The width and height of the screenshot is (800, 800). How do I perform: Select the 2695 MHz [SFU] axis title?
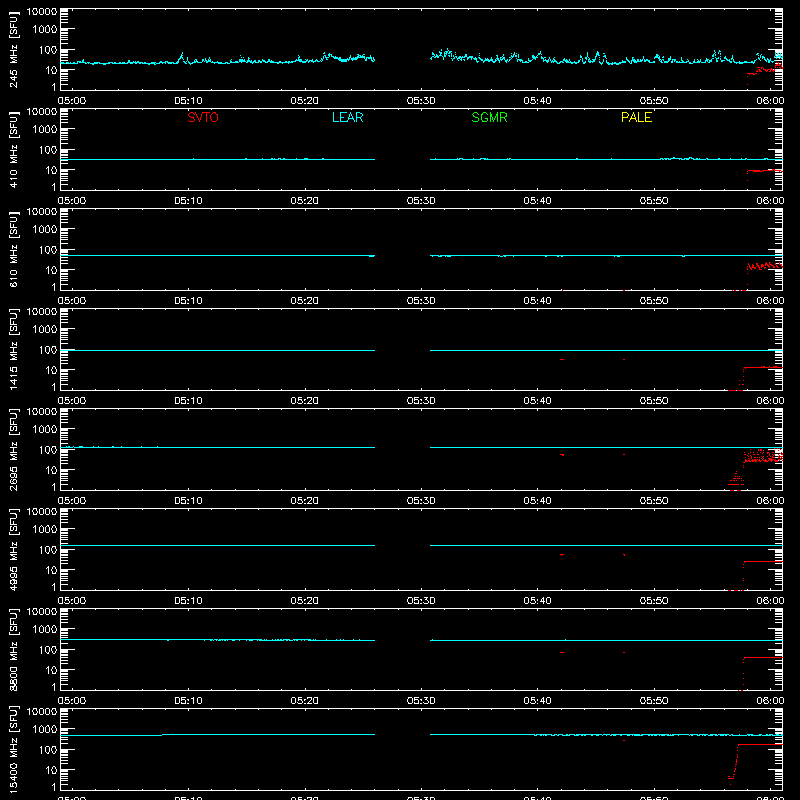14,450
